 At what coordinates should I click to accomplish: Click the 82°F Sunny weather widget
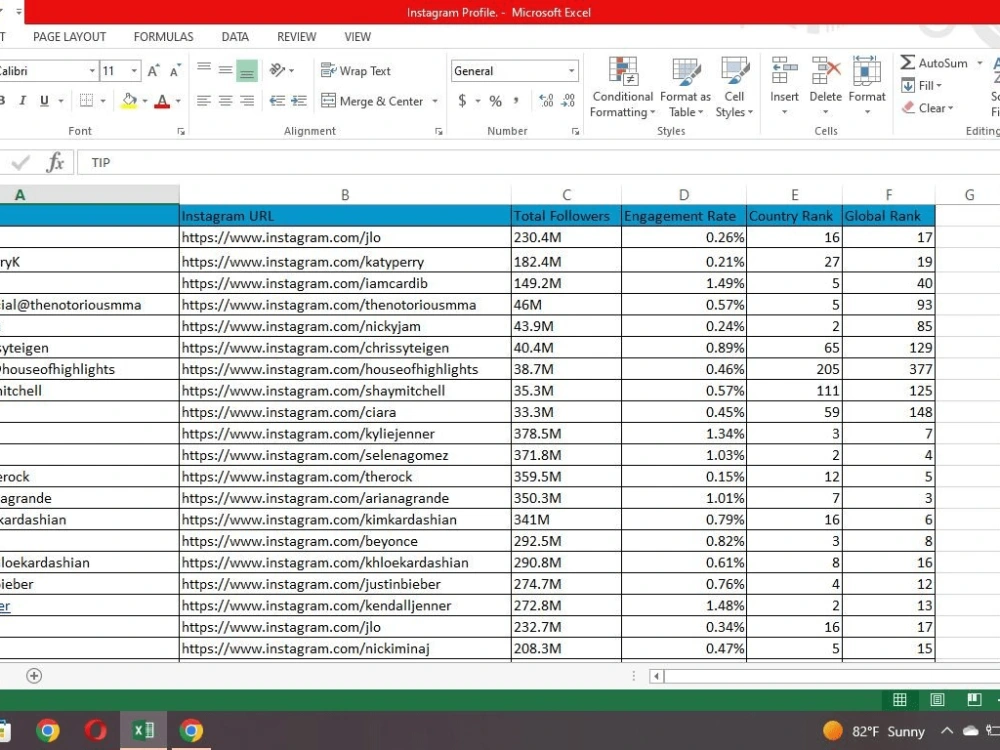pyautogui.click(x=874, y=731)
